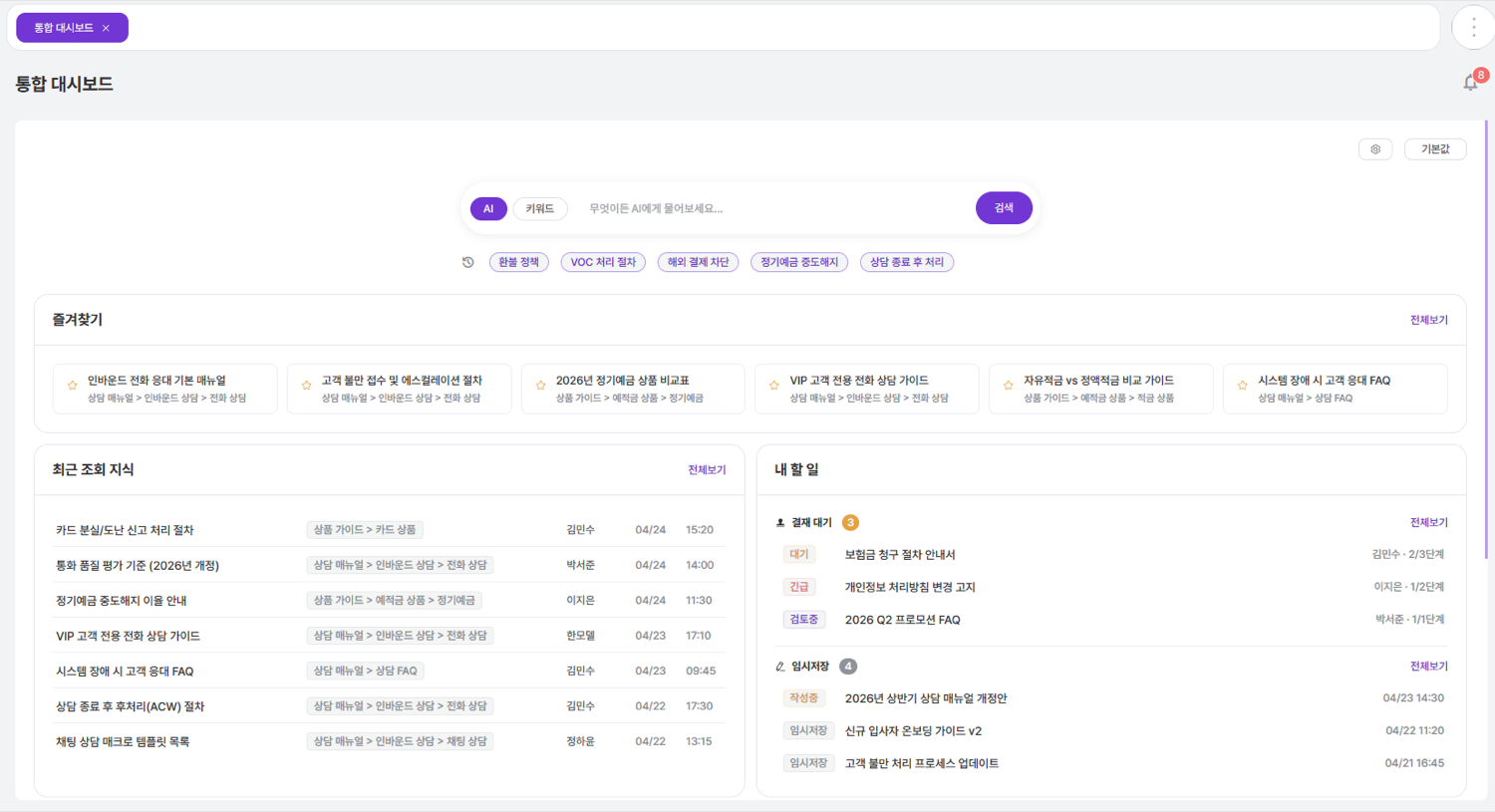The height and width of the screenshot is (812, 1495).
Task: Focus the AI search input field
Action: 775,208
